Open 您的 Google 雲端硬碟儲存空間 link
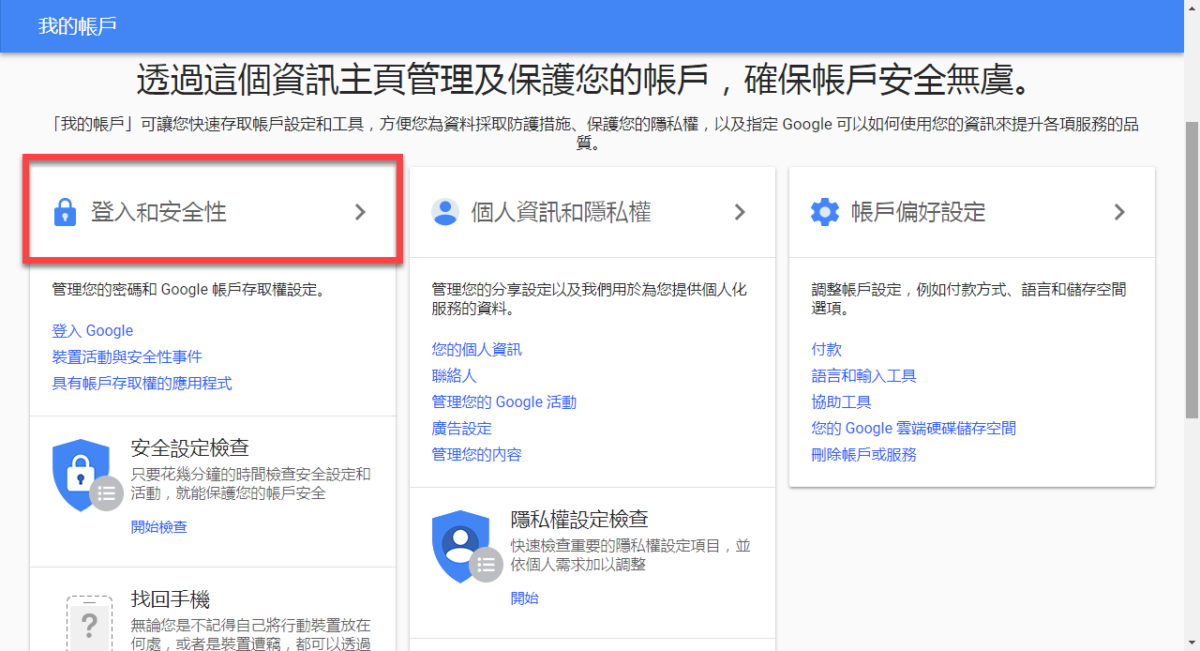This screenshot has height=651, width=1200. tap(914, 428)
